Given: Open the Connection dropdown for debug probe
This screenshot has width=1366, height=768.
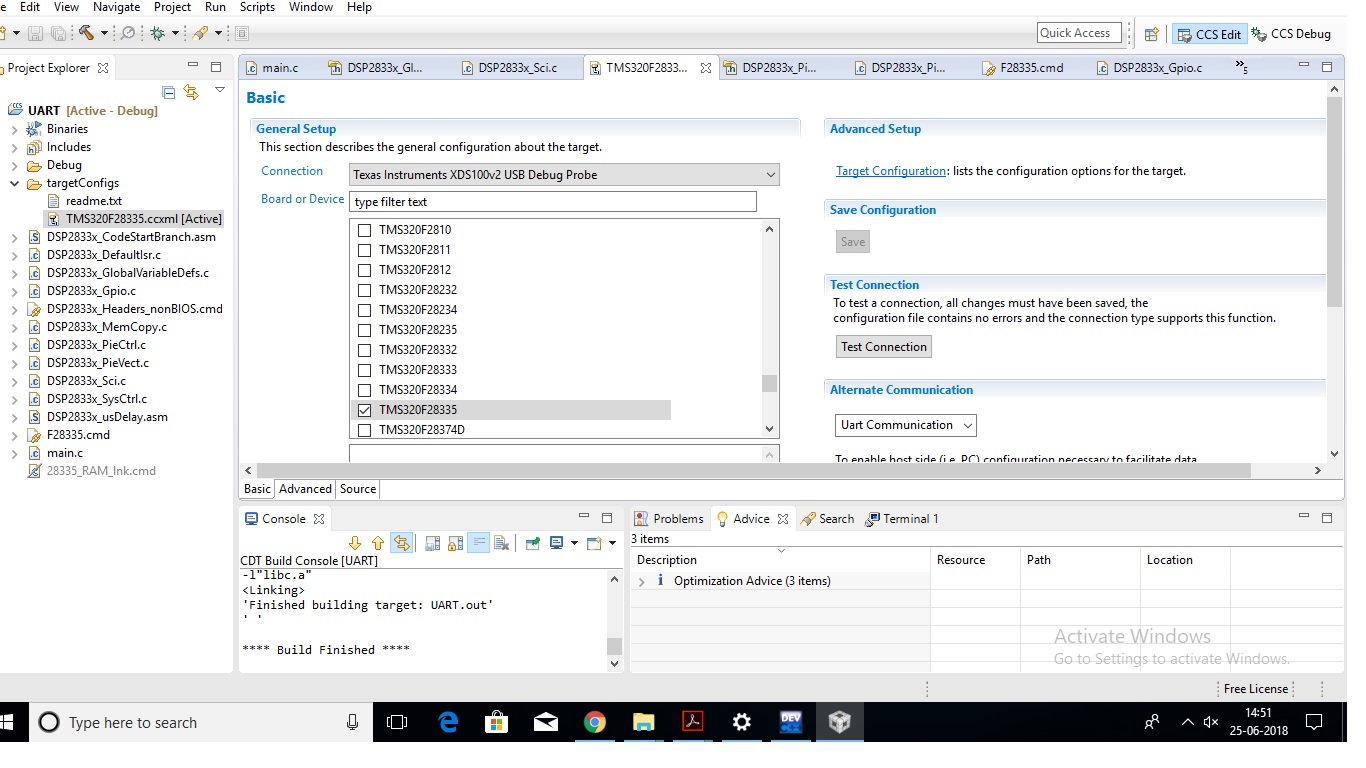Looking at the screenshot, I should tap(564, 175).
